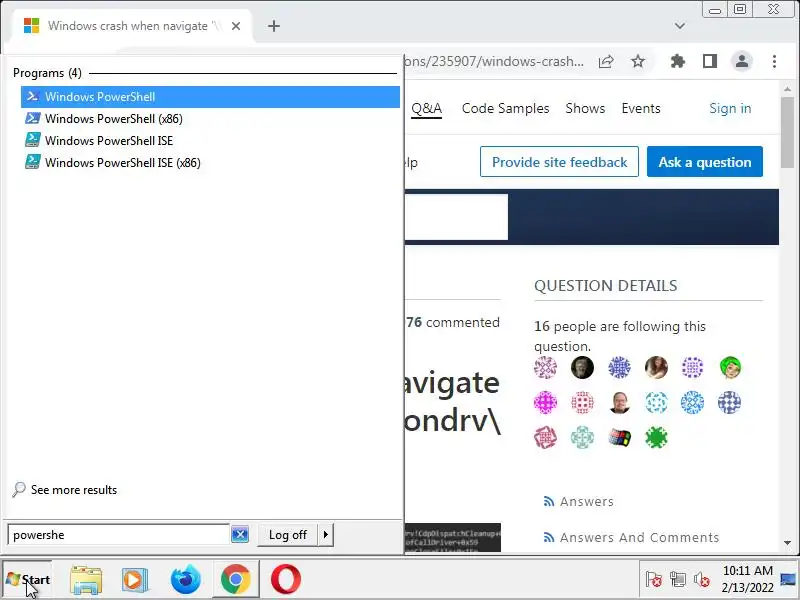800x600 pixels.
Task: Click the white search box in banner
Action: [456, 217]
